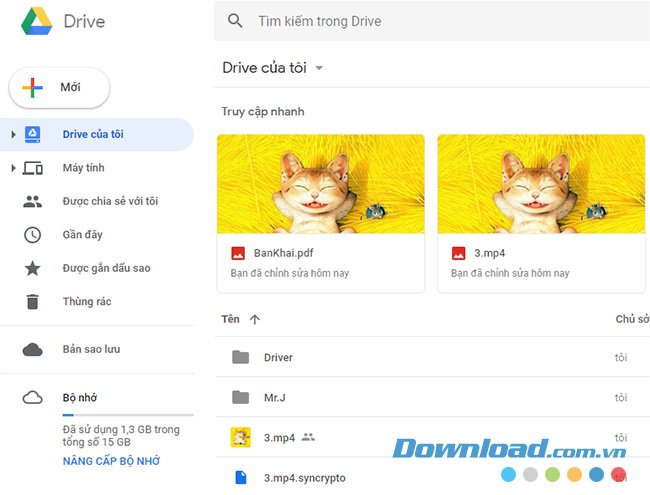The height and width of the screenshot is (495, 650).
Task: Click the Driver folder icon
Action: 240,357
